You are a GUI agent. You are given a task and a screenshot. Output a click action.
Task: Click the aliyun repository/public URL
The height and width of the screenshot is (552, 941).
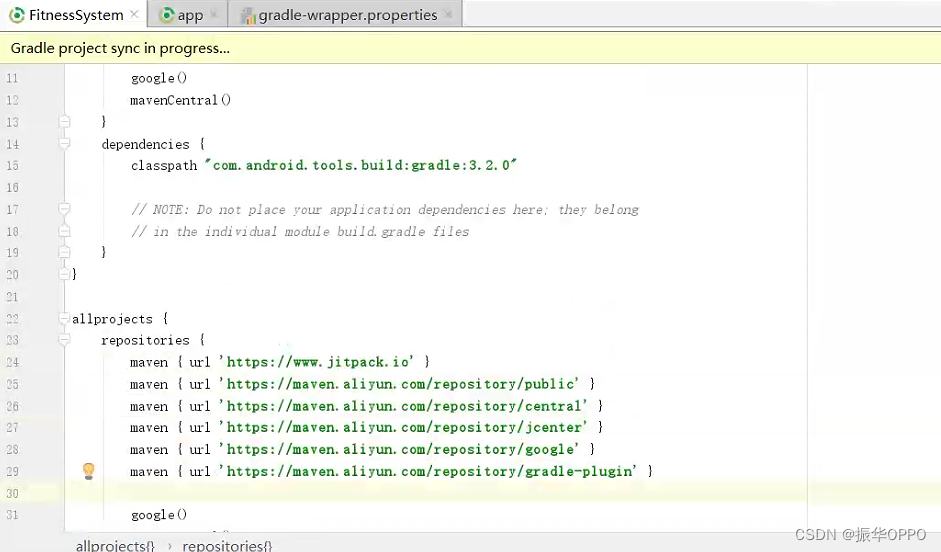point(399,384)
